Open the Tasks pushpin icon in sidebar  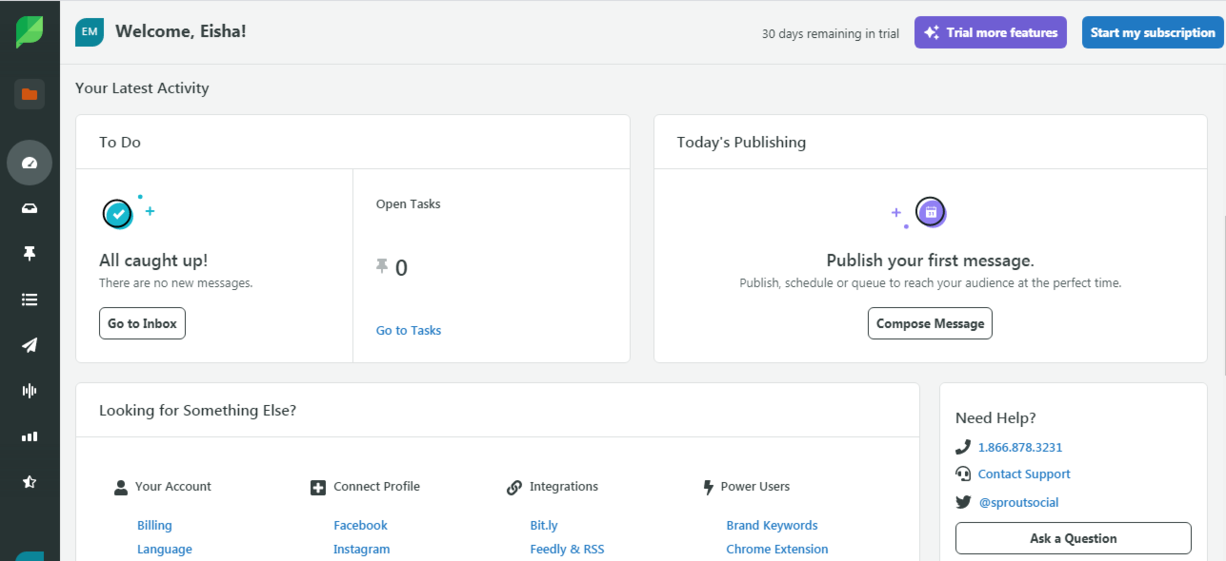click(29, 254)
